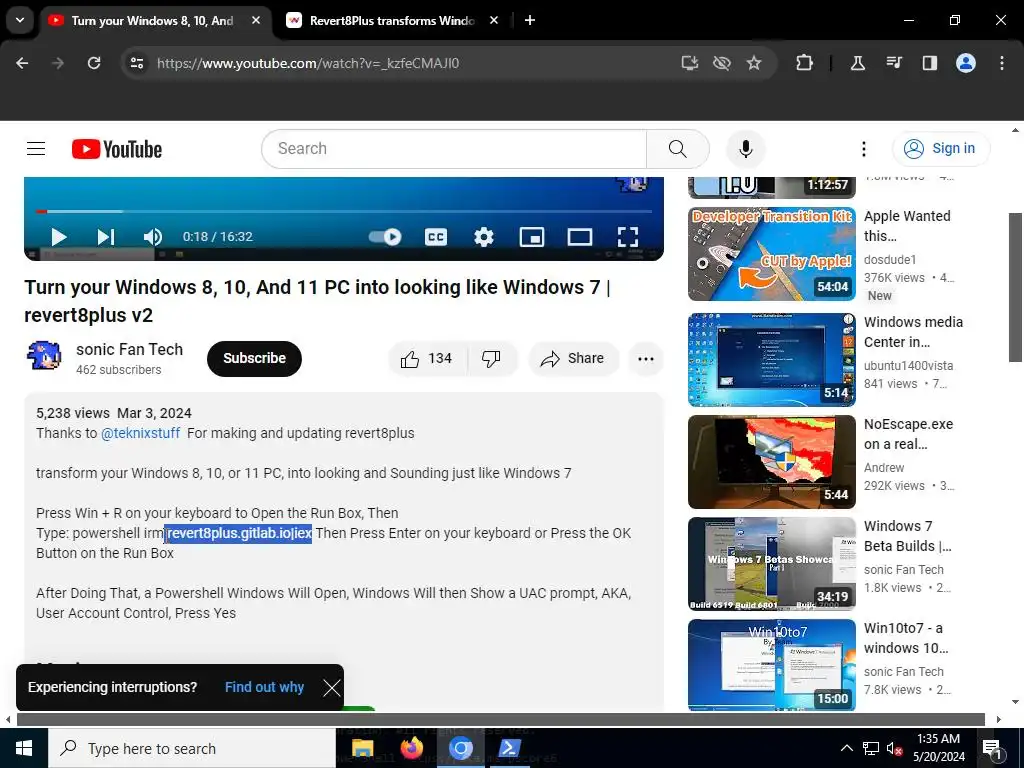1024x768 pixels.
Task: Toggle the autoplay switch
Action: click(385, 236)
